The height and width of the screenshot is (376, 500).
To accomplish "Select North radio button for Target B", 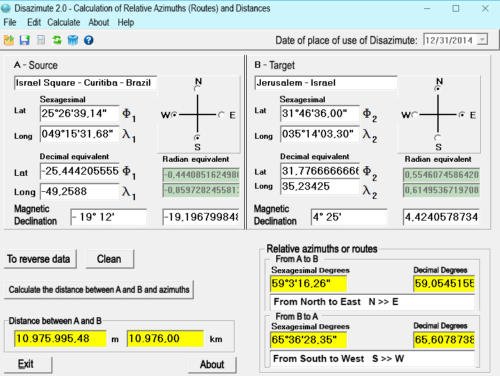I will pyautogui.click(x=437, y=89).
